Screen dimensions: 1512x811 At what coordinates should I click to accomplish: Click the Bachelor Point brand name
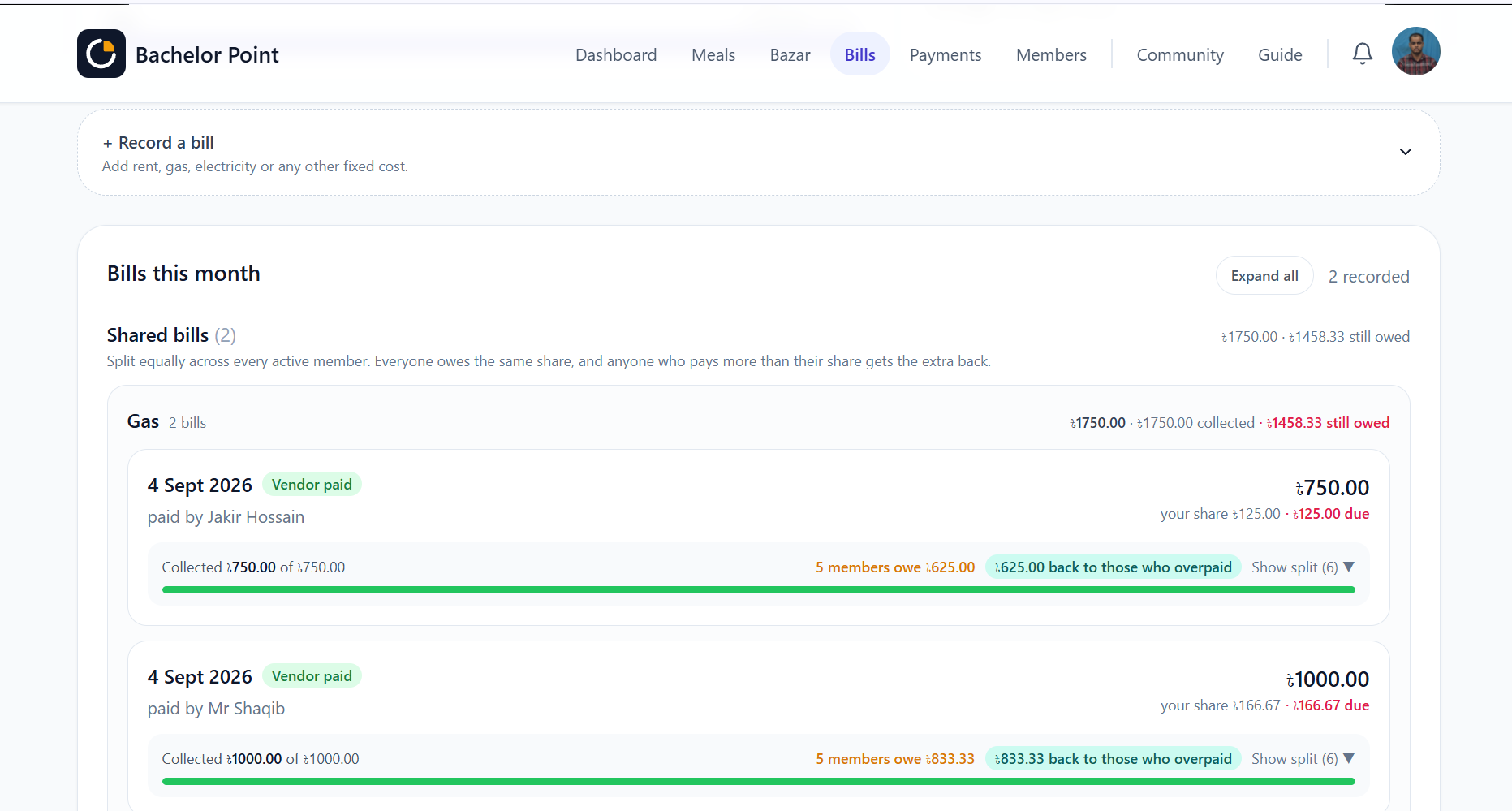pyautogui.click(x=207, y=54)
